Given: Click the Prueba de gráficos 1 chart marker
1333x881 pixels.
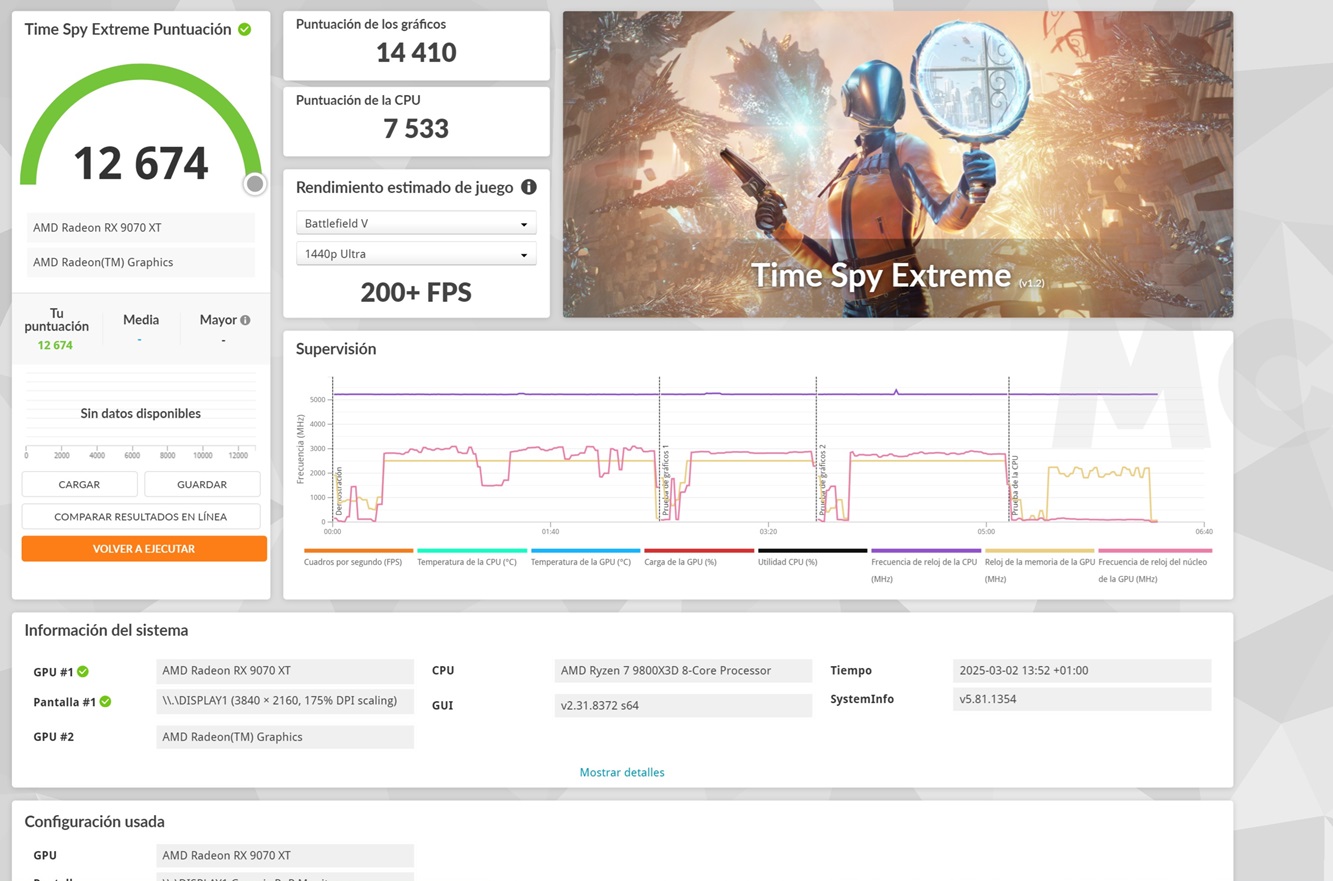Looking at the screenshot, I should 665,480.
